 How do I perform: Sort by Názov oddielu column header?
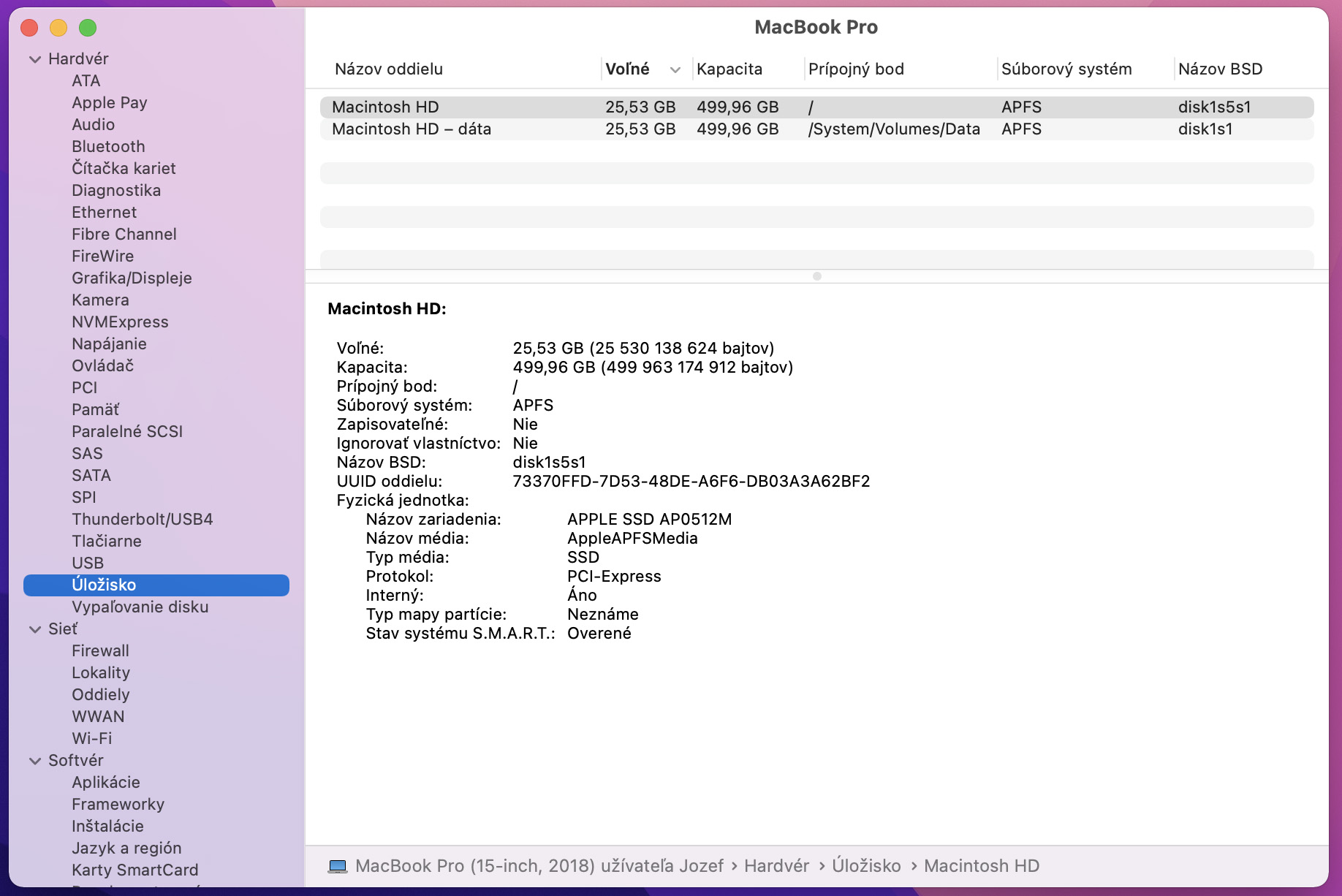(x=389, y=69)
